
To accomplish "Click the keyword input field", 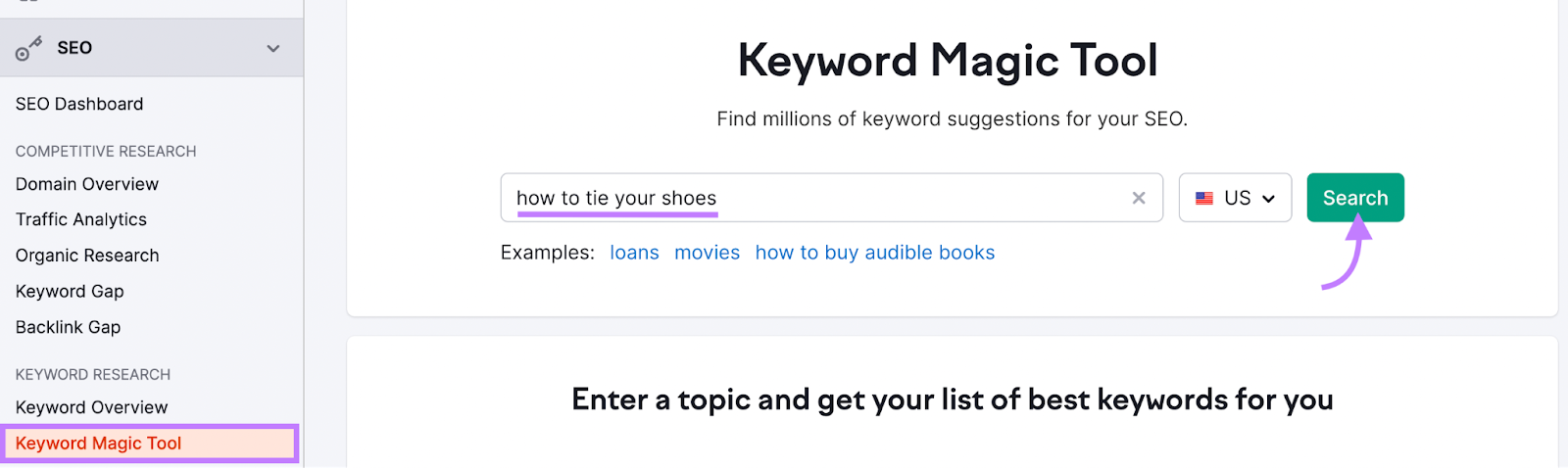I will 813,198.
